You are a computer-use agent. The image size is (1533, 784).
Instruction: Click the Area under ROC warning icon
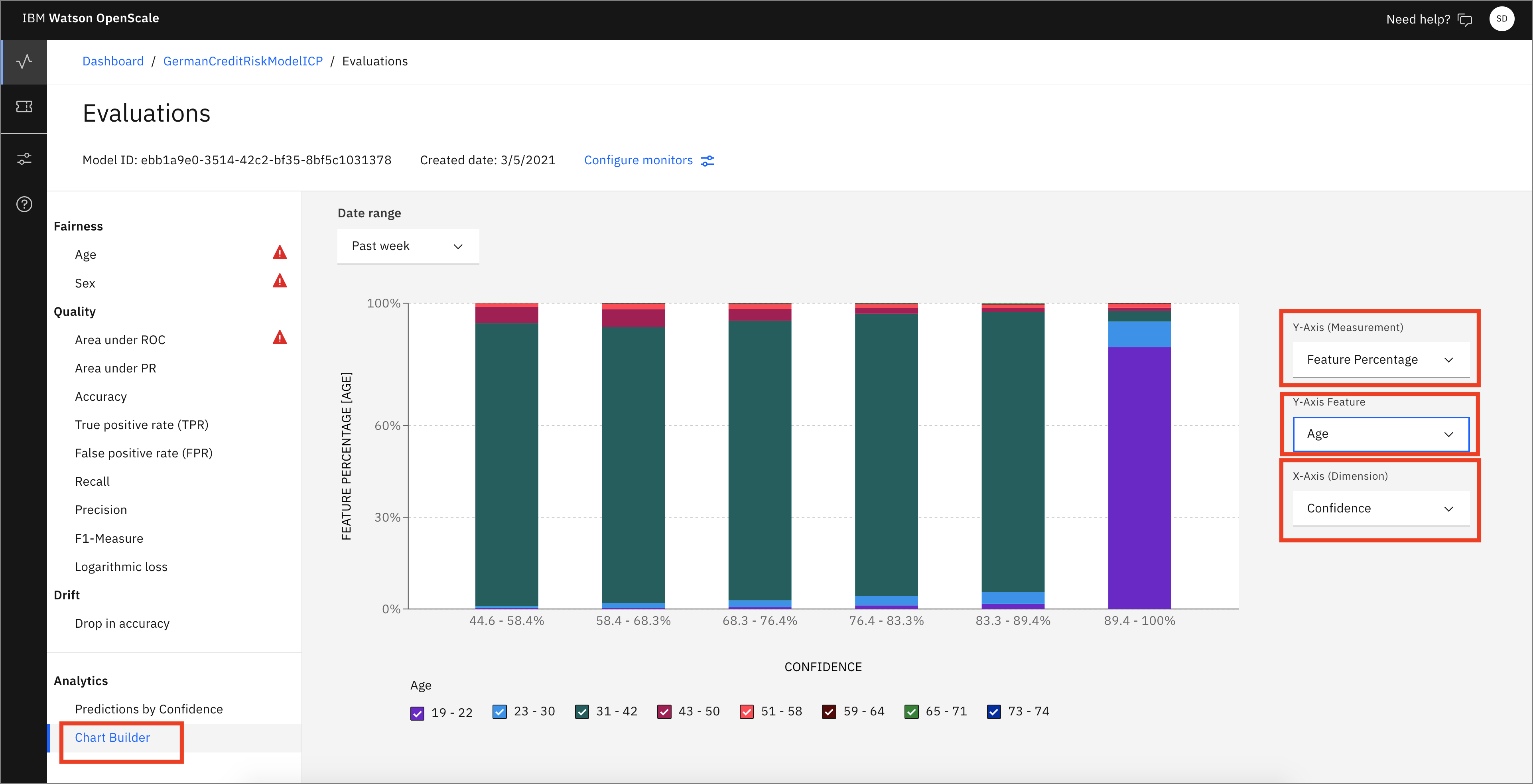coord(280,338)
